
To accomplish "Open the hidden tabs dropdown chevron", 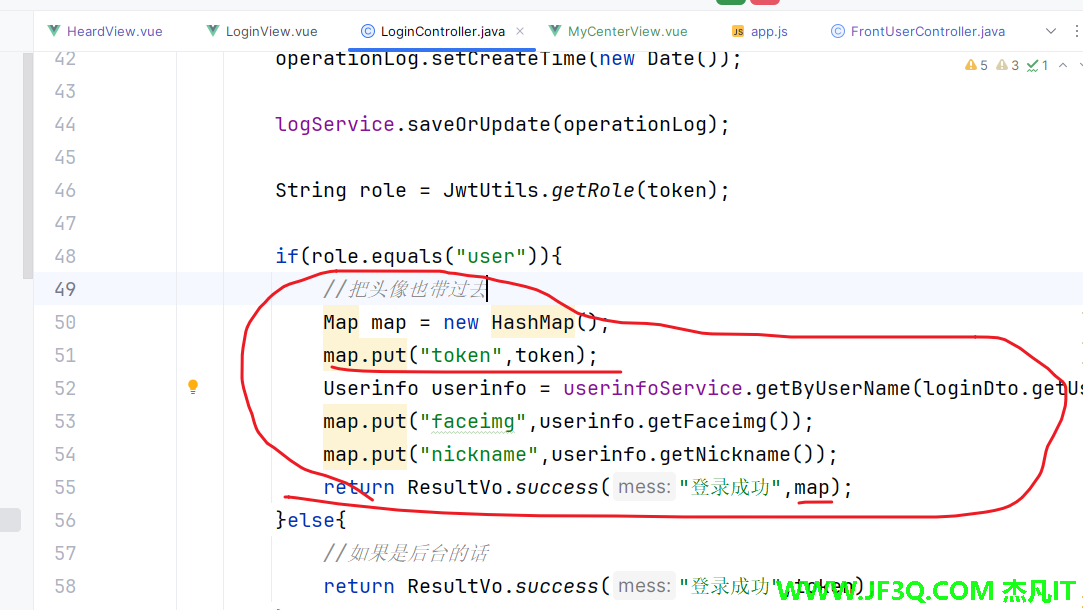I will point(1049,32).
